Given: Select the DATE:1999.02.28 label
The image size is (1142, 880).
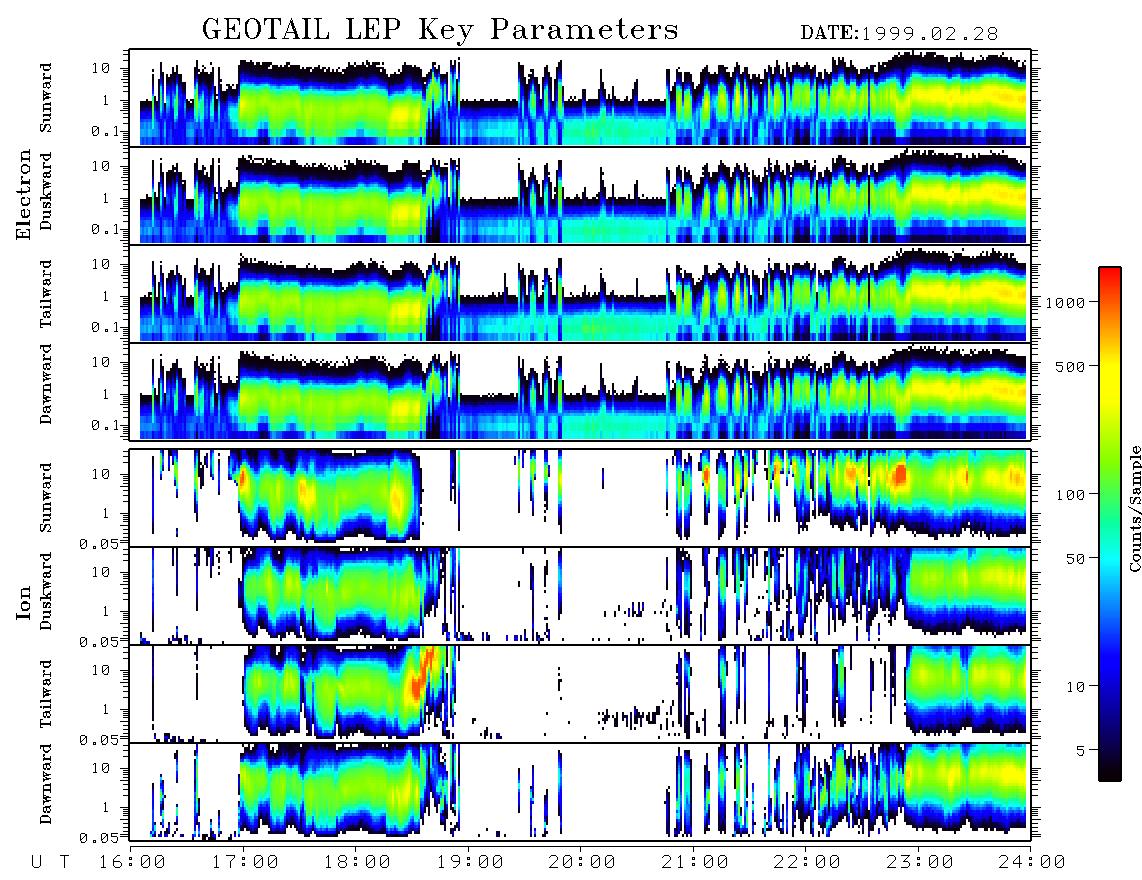Looking at the screenshot, I should (x=899, y=33).
